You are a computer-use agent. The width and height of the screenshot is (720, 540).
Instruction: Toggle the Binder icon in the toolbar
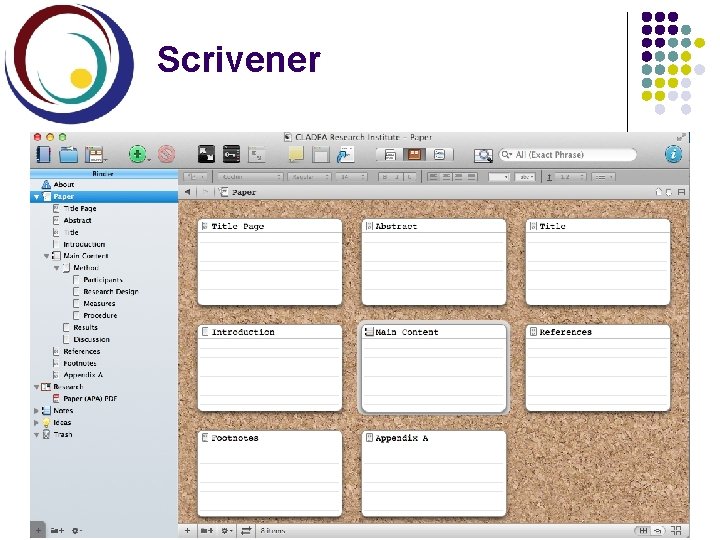click(x=44, y=154)
